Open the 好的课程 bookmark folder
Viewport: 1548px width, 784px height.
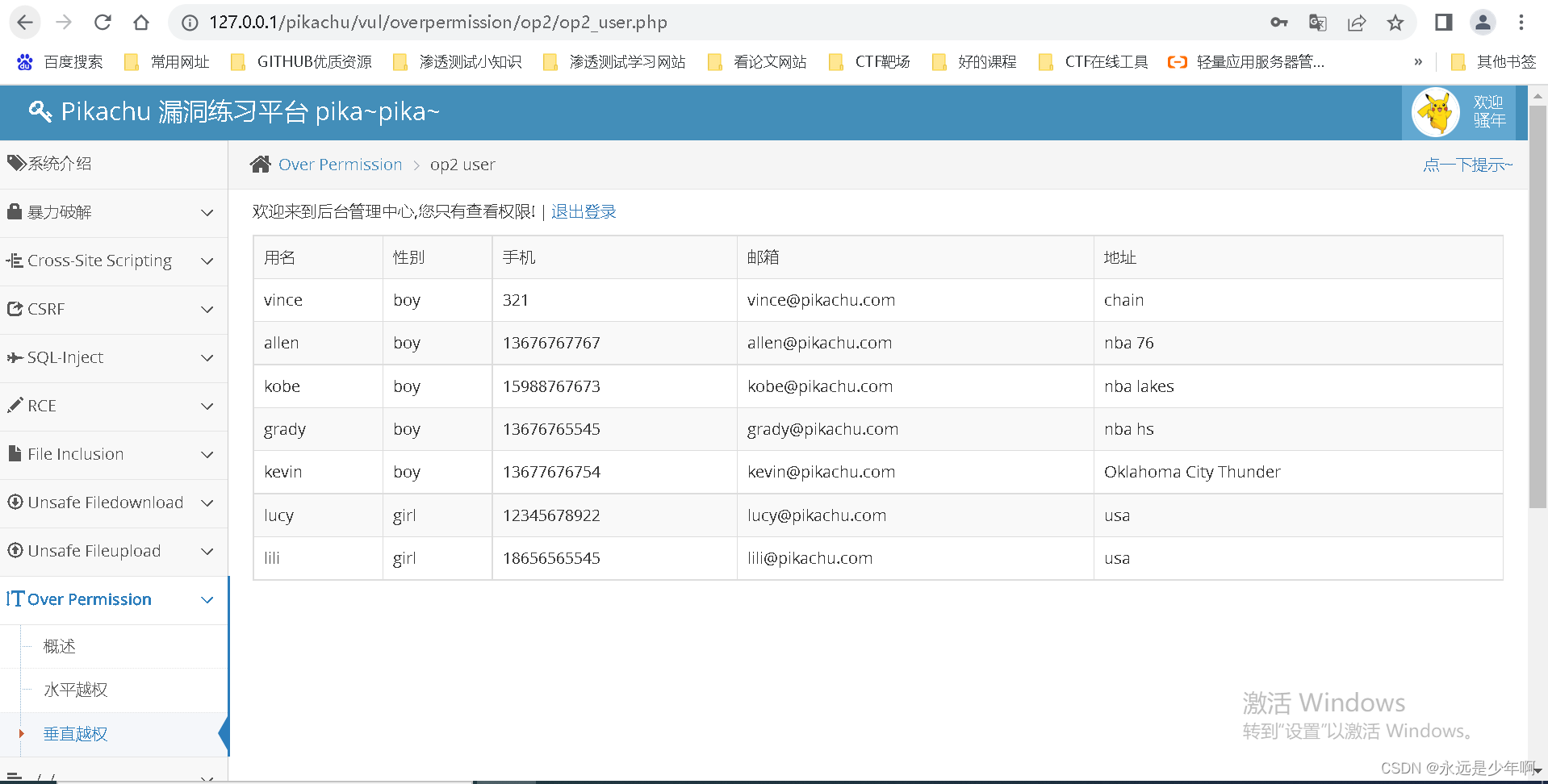974,62
